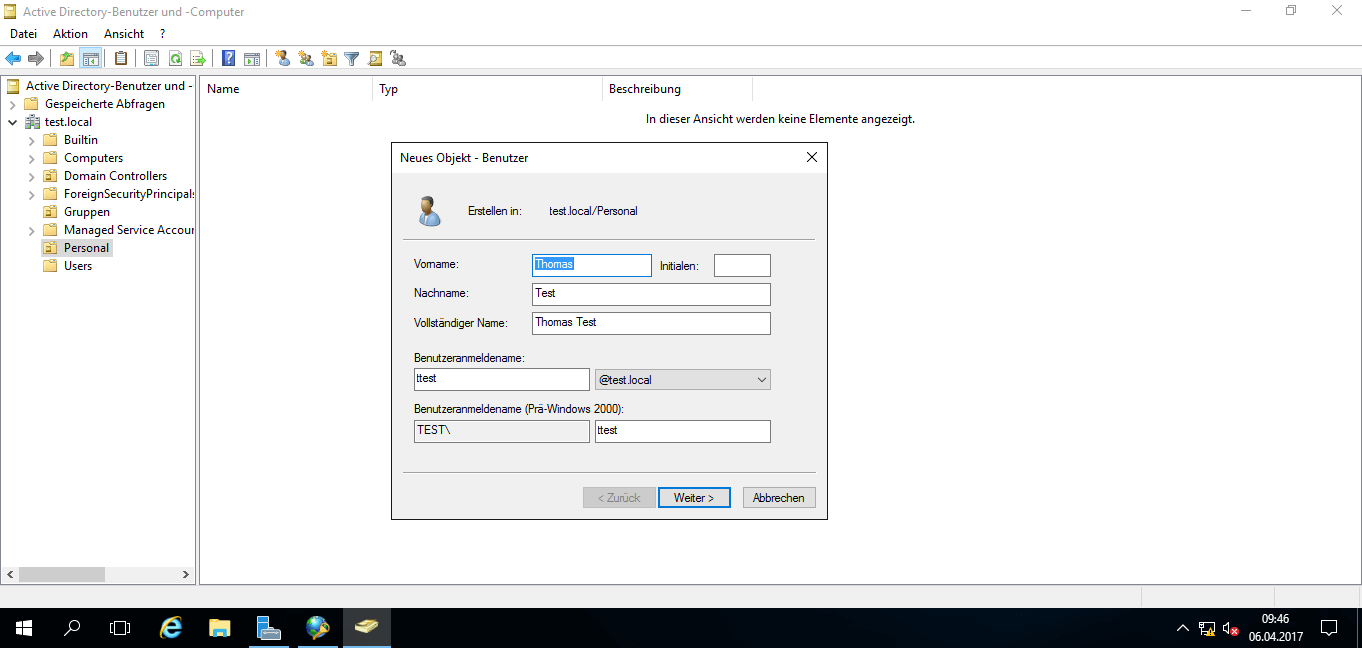Toggle the action pane toolbar icon
The image size is (1362, 648).
click(252, 59)
